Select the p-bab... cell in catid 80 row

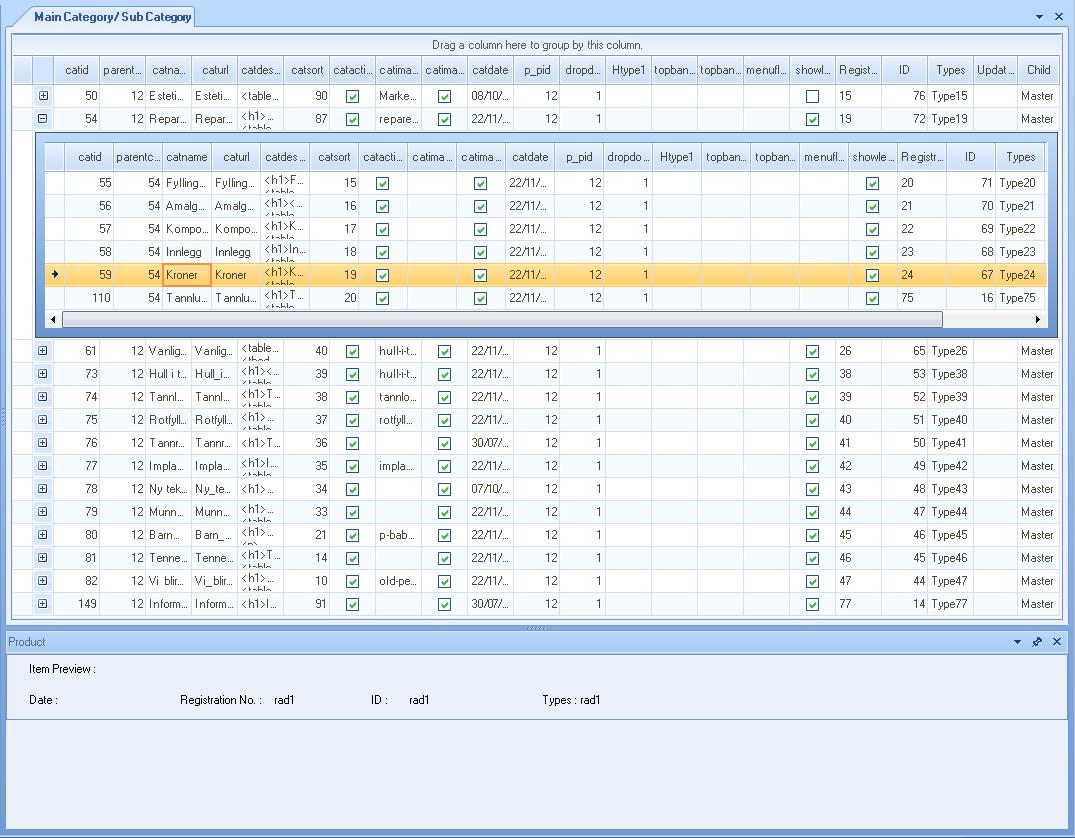pos(398,534)
